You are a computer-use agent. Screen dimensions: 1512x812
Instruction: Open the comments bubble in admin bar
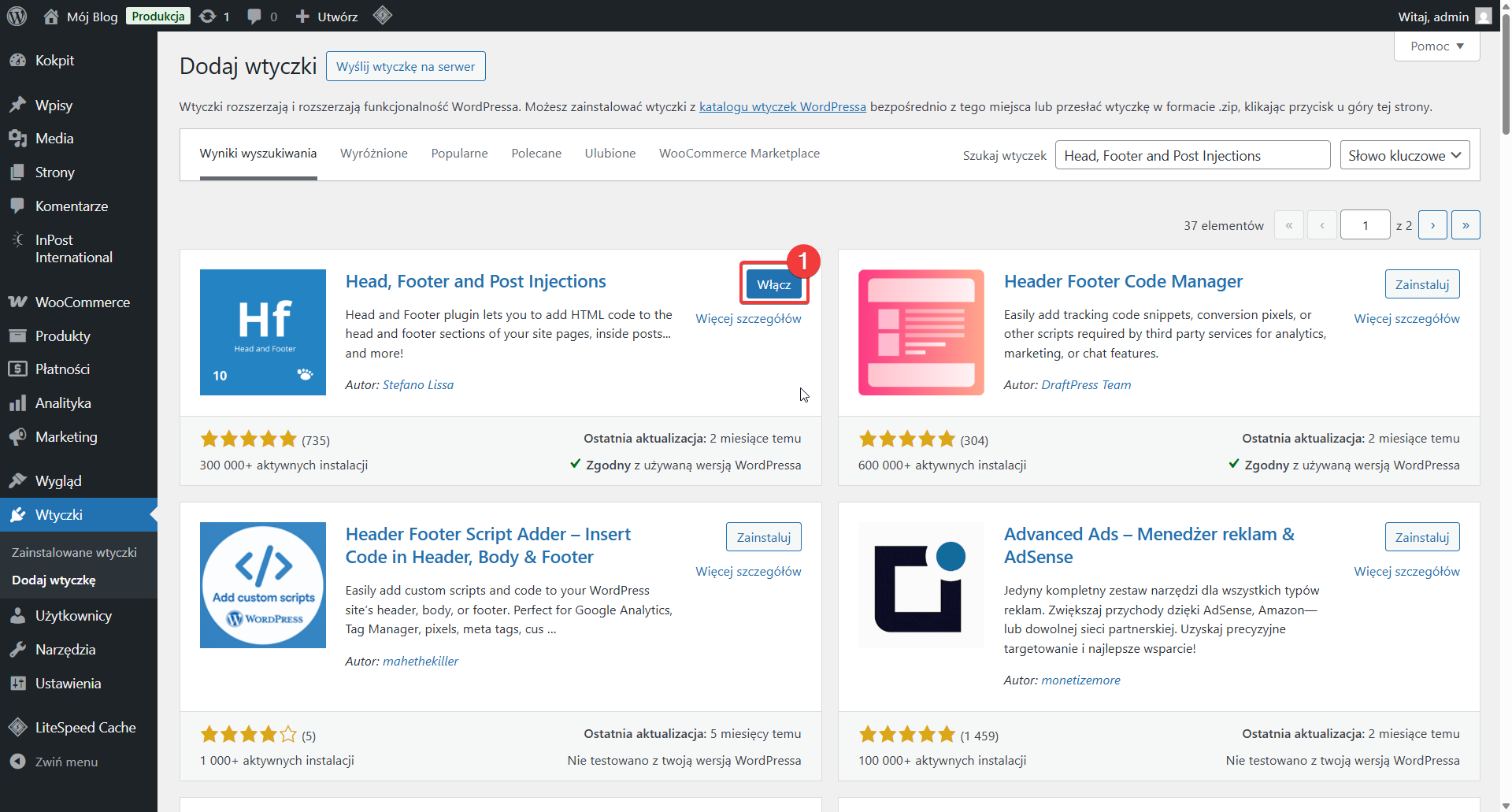coord(254,17)
